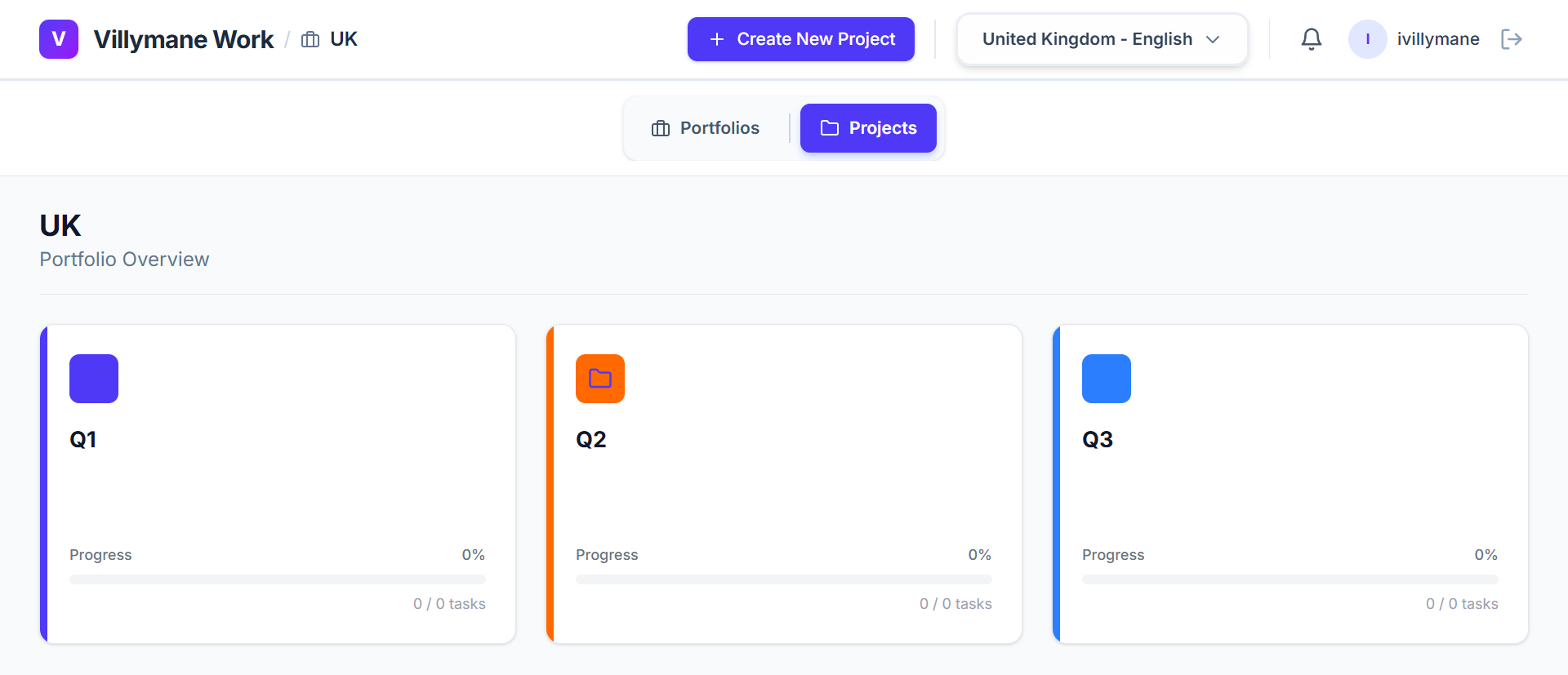This screenshot has height=675, width=1568.
Task: Click the folder icon inside the Projects tab
Action: [829, 128]
